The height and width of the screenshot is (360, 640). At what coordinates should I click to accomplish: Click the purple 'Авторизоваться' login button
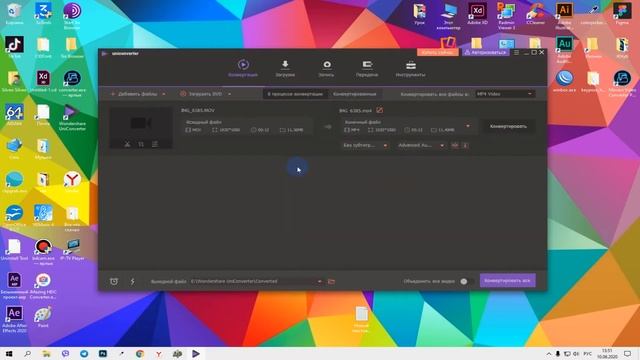[x=486, y=52]
